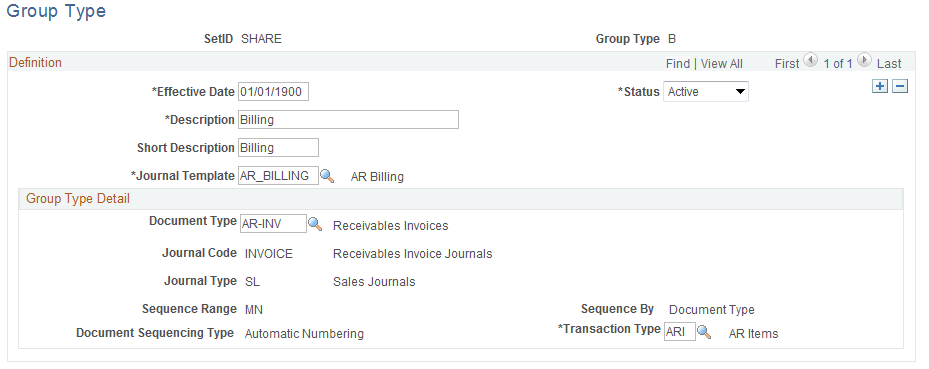Image resolution: width=929 pixels, height=369 pixels.
Task: Click the Sequence Range value MN
Action: pyautogui.click(x=254, y=310)
